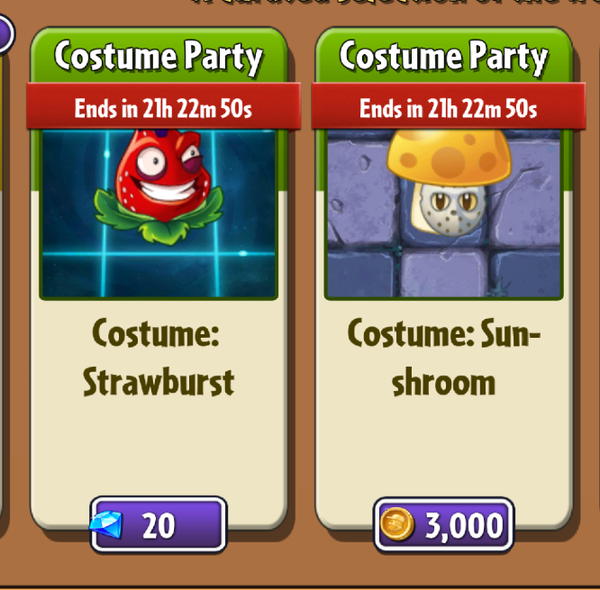Click the 'Costume: Sun-shroom' title text

[444, 357]
